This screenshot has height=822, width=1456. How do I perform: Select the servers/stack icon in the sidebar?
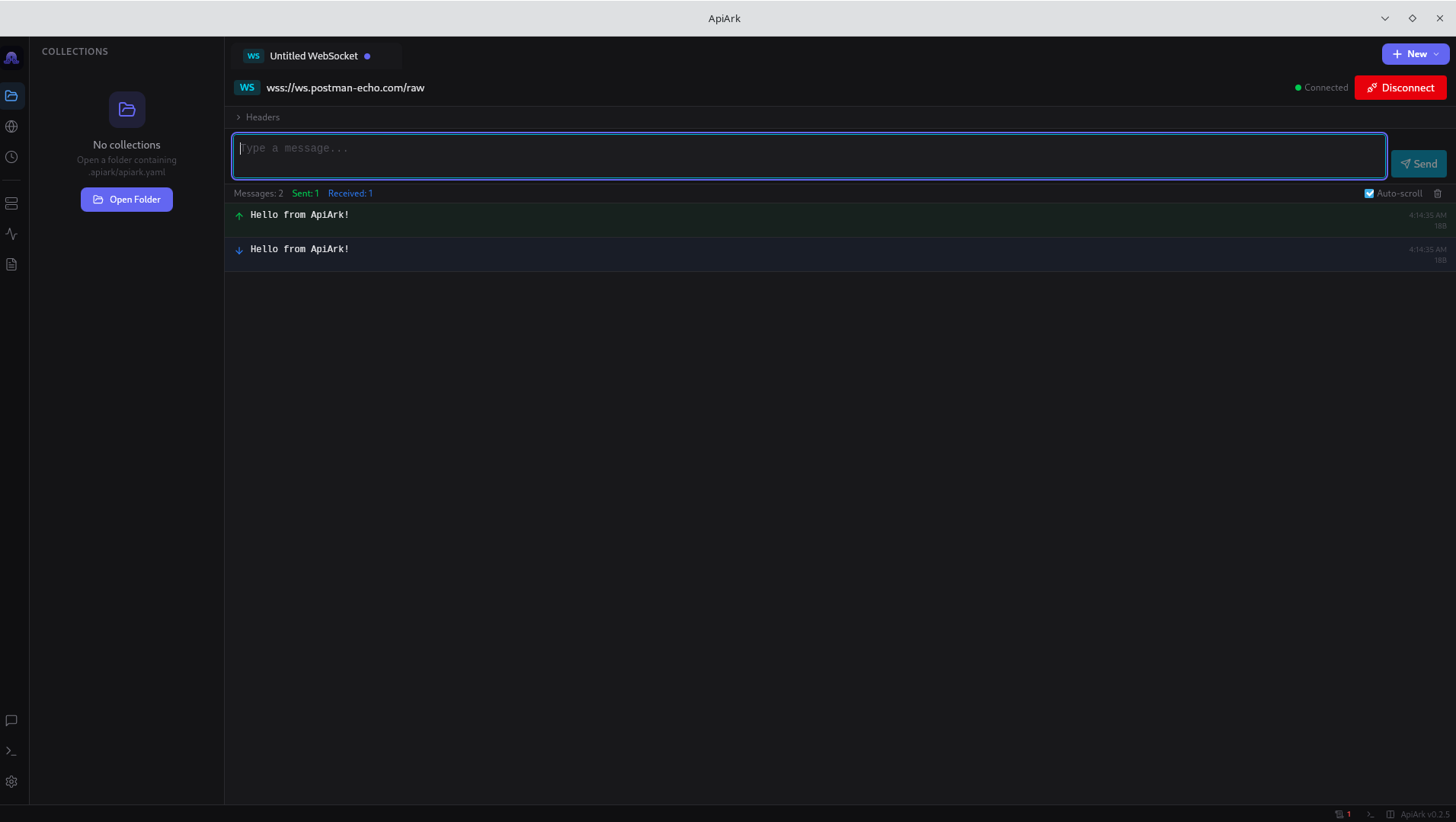11,203
